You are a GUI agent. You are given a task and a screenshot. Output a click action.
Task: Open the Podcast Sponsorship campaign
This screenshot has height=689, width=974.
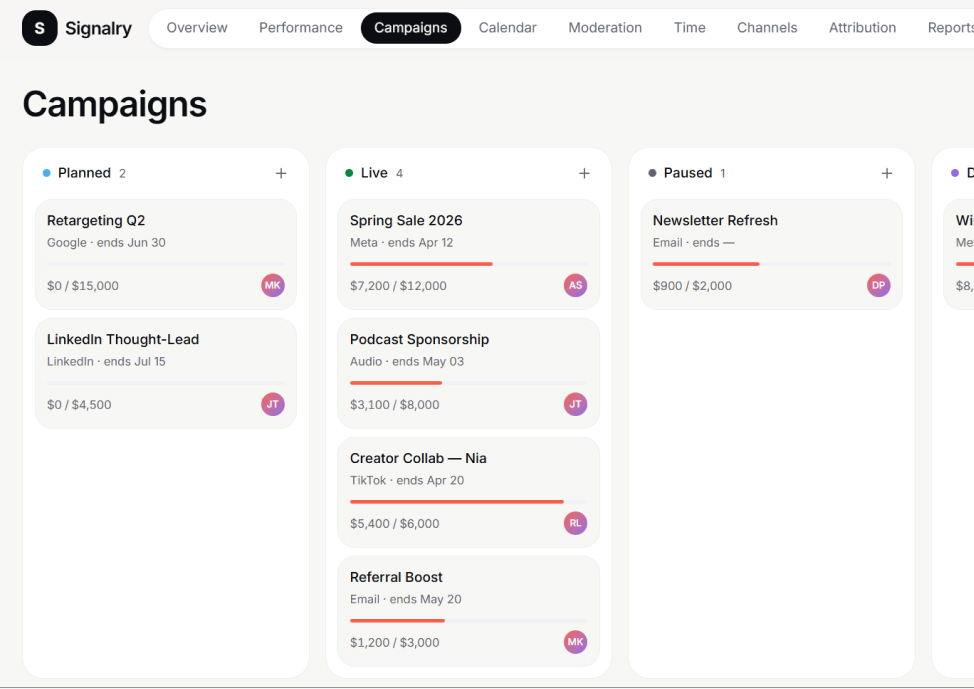pos(468,373)
